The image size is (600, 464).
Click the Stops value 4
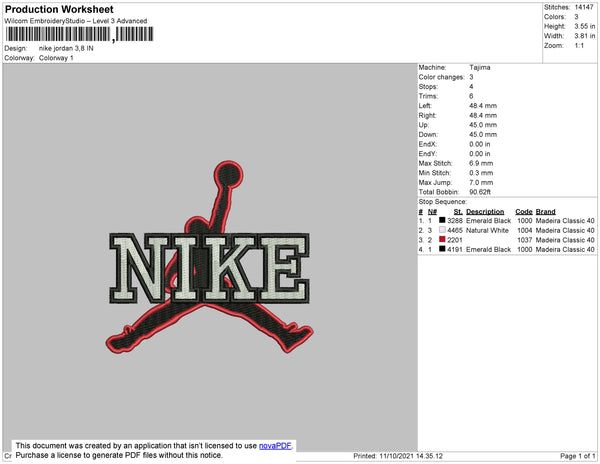471,86
